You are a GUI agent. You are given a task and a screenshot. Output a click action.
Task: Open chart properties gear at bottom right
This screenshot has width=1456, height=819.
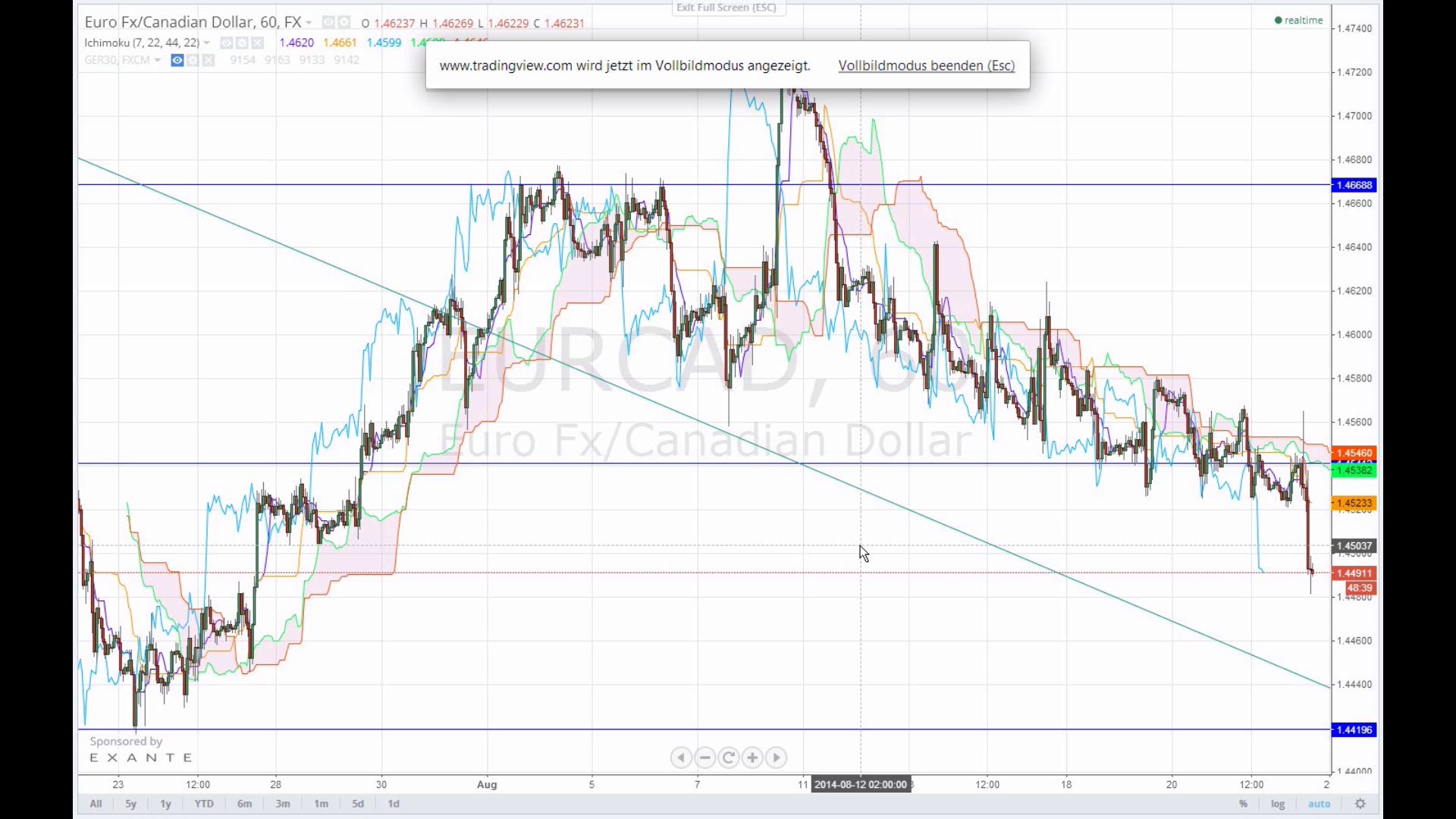coord(1360,804)
